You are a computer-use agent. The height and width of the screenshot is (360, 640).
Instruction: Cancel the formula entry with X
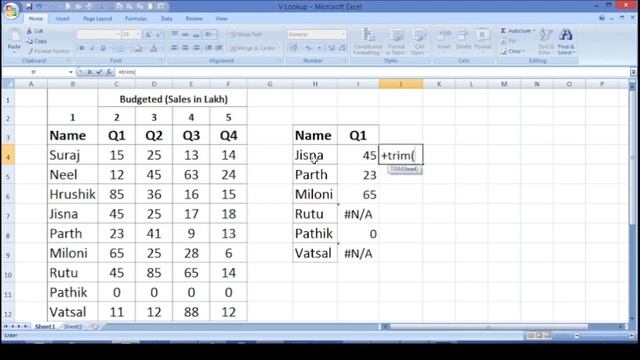pos(89,72)
